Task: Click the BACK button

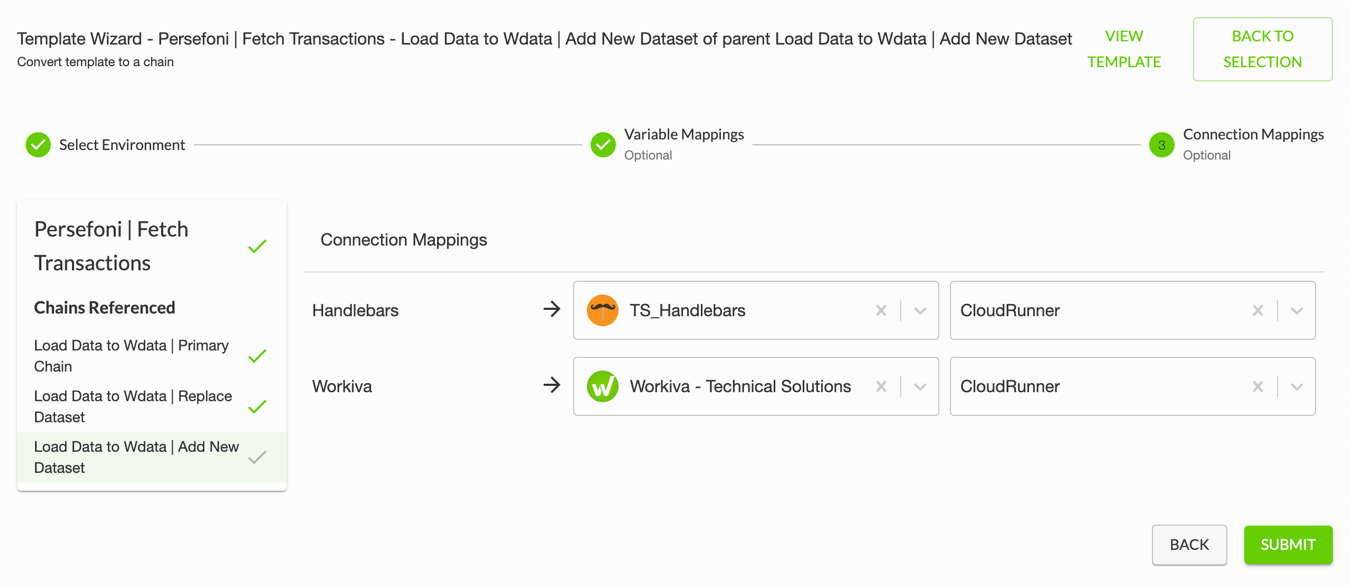Action: pyautogui.click(x=1189, y=545)
